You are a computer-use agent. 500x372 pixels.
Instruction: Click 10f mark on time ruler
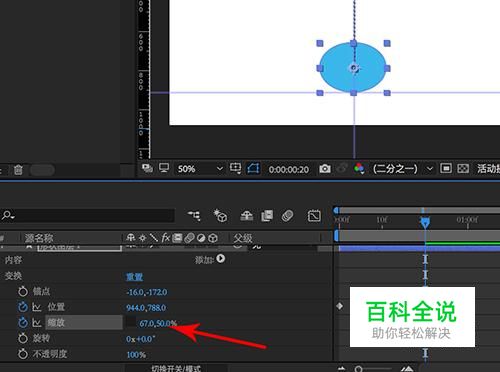382,220
